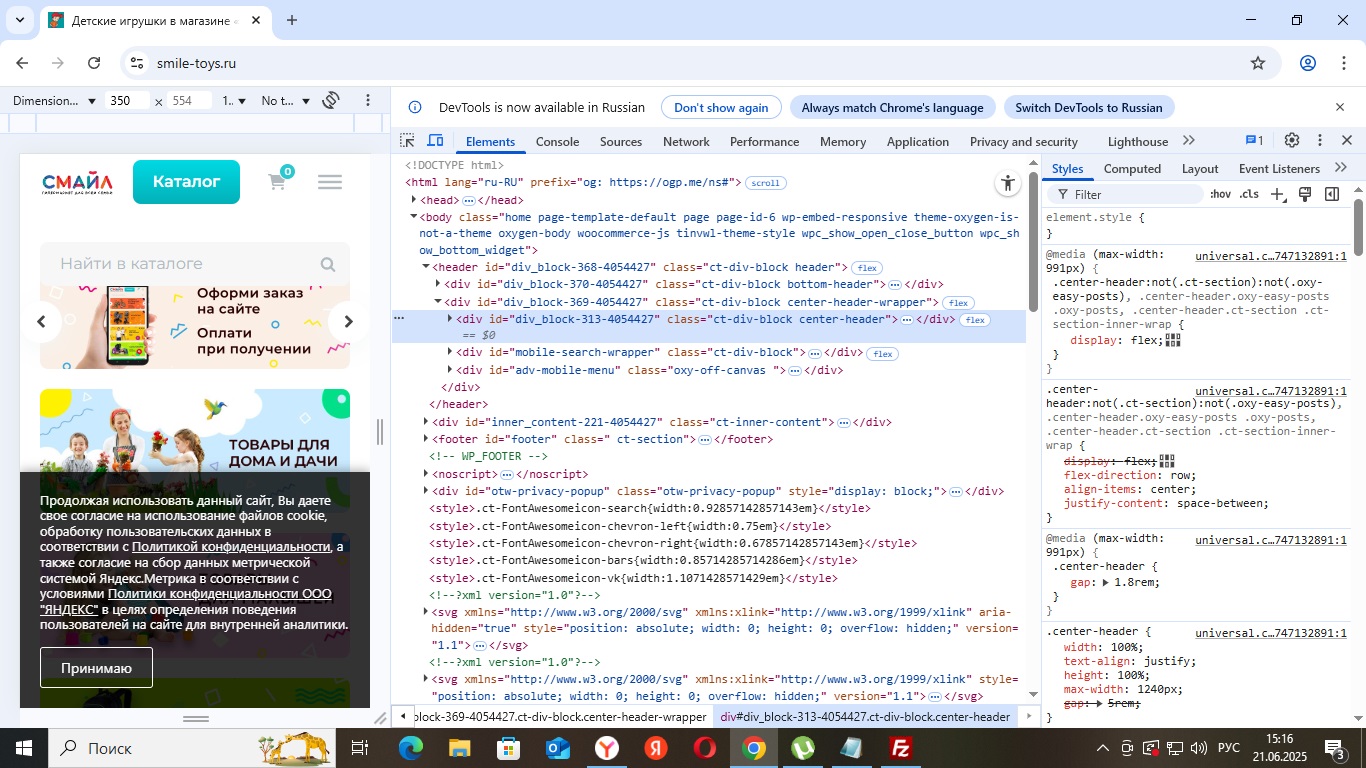Open the computed styles sidebar icon
This screenshot has height=768, width=1366.
[x=1332, y=194]
